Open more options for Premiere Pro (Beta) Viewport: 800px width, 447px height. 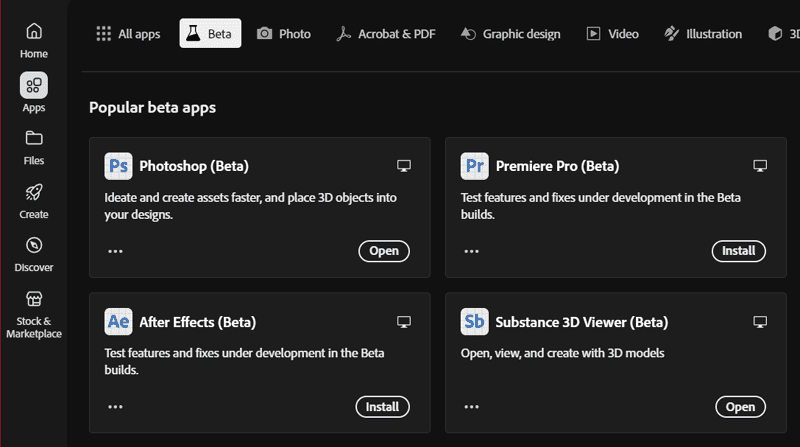point(471,251)
